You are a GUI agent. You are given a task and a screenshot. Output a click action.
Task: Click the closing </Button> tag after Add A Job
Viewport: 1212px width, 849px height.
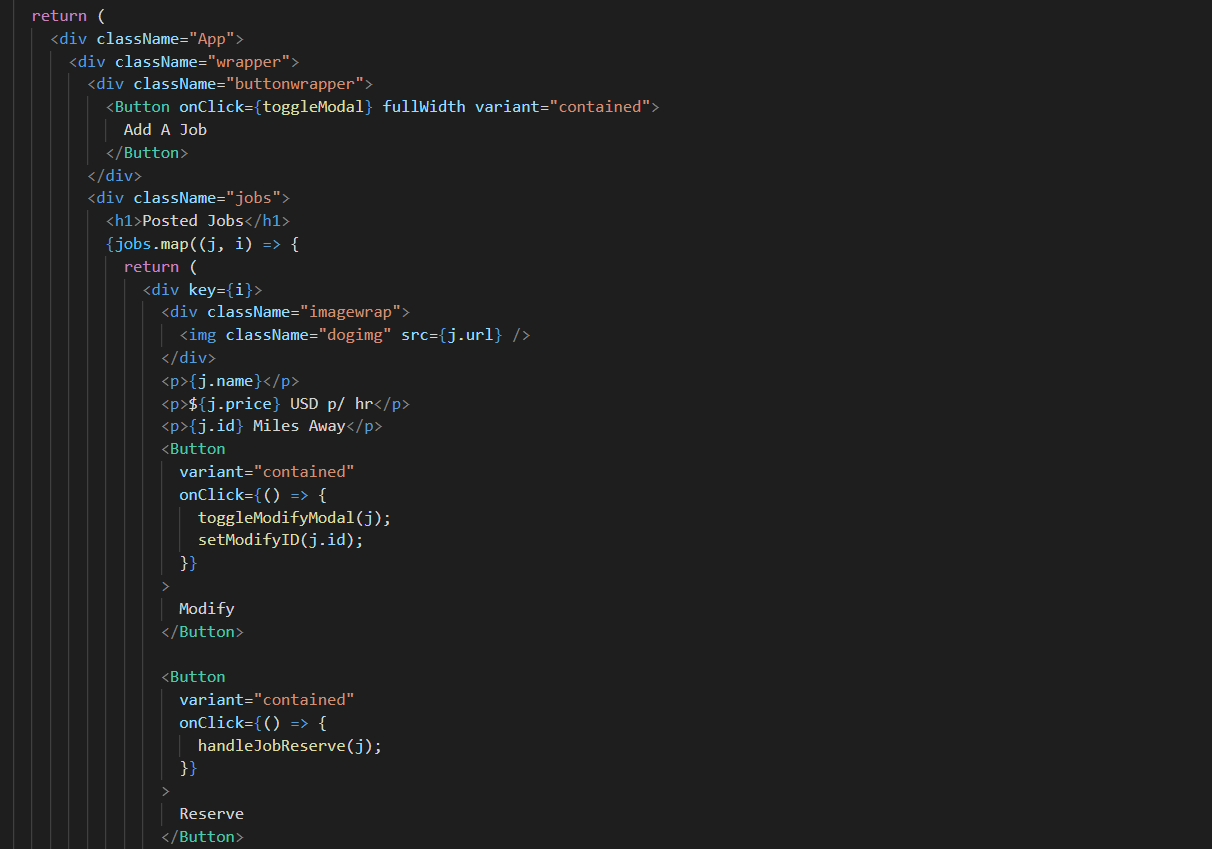[147, 153]
